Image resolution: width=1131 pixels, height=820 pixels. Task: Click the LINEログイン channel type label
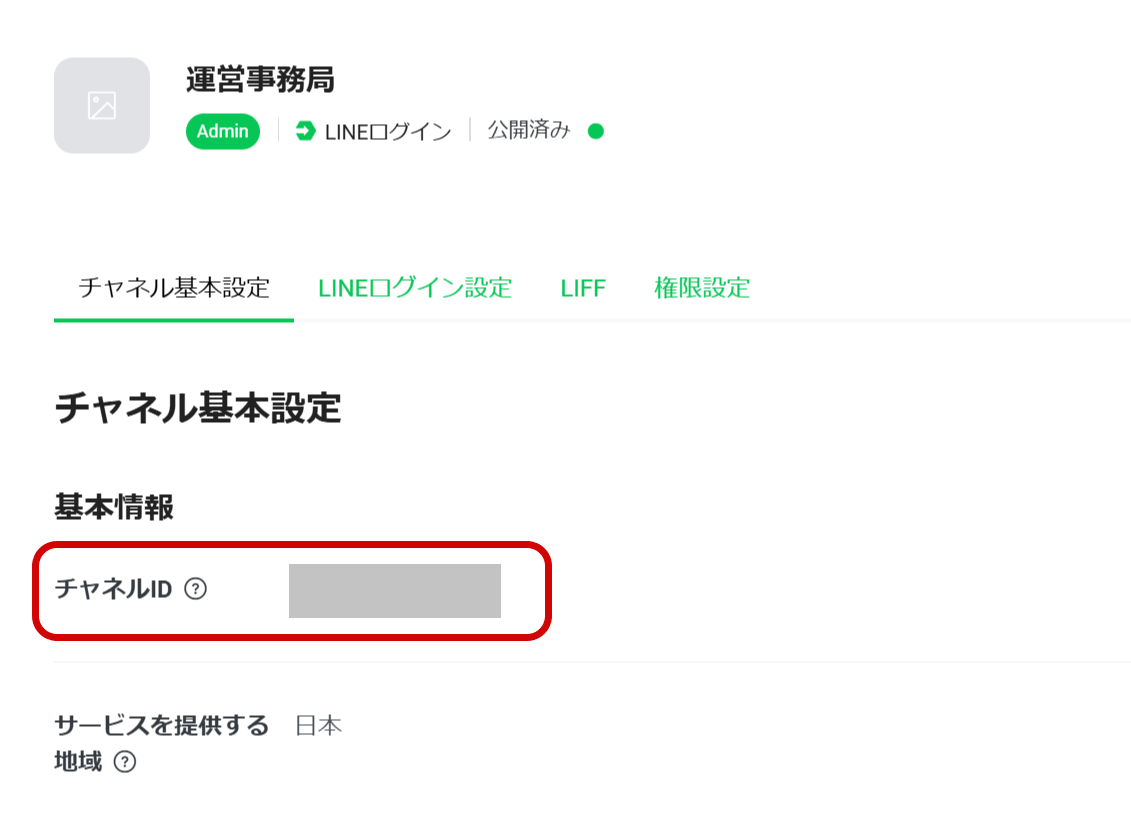(x=388, y=131)
